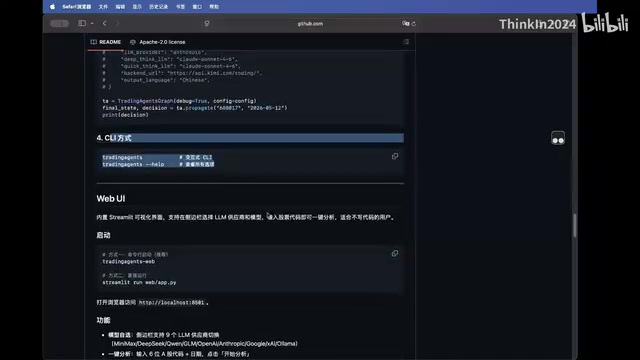Screen dimensions: 640x360
Task: Click the "一键分析" bullet item
Action: [179, 354]
